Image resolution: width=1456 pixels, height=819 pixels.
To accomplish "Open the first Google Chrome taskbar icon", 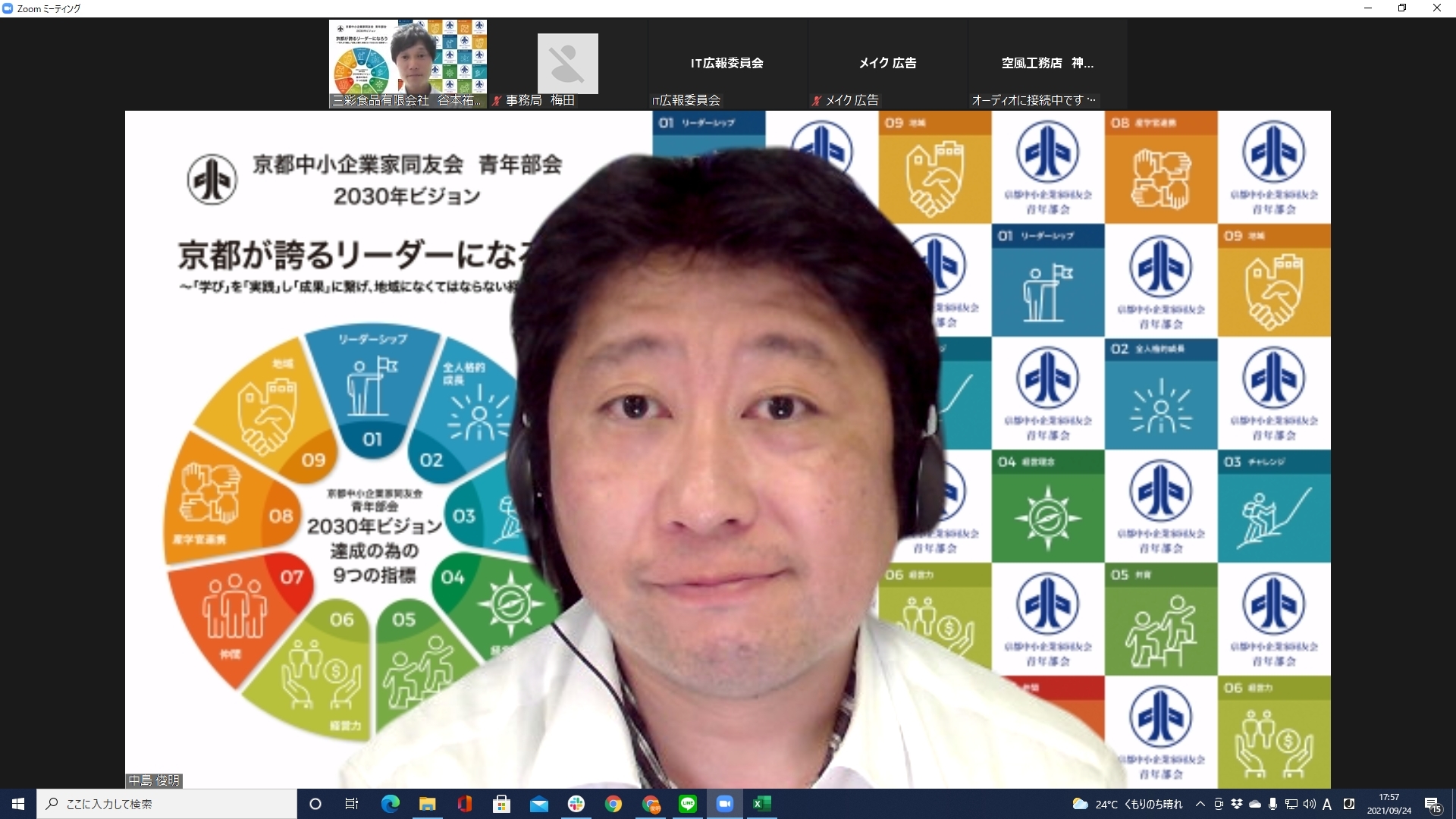I will 613,804.
